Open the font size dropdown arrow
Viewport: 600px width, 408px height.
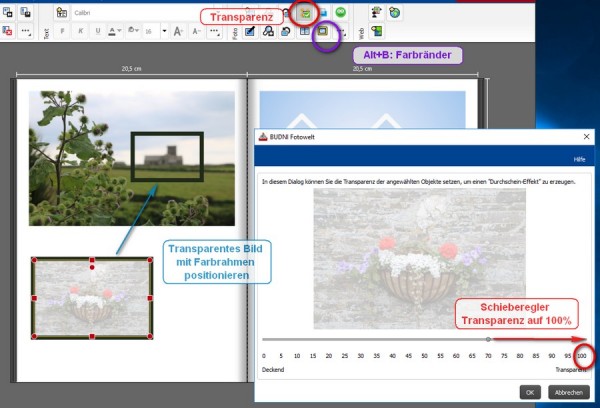pyautogui.click(x=164, y=31)
